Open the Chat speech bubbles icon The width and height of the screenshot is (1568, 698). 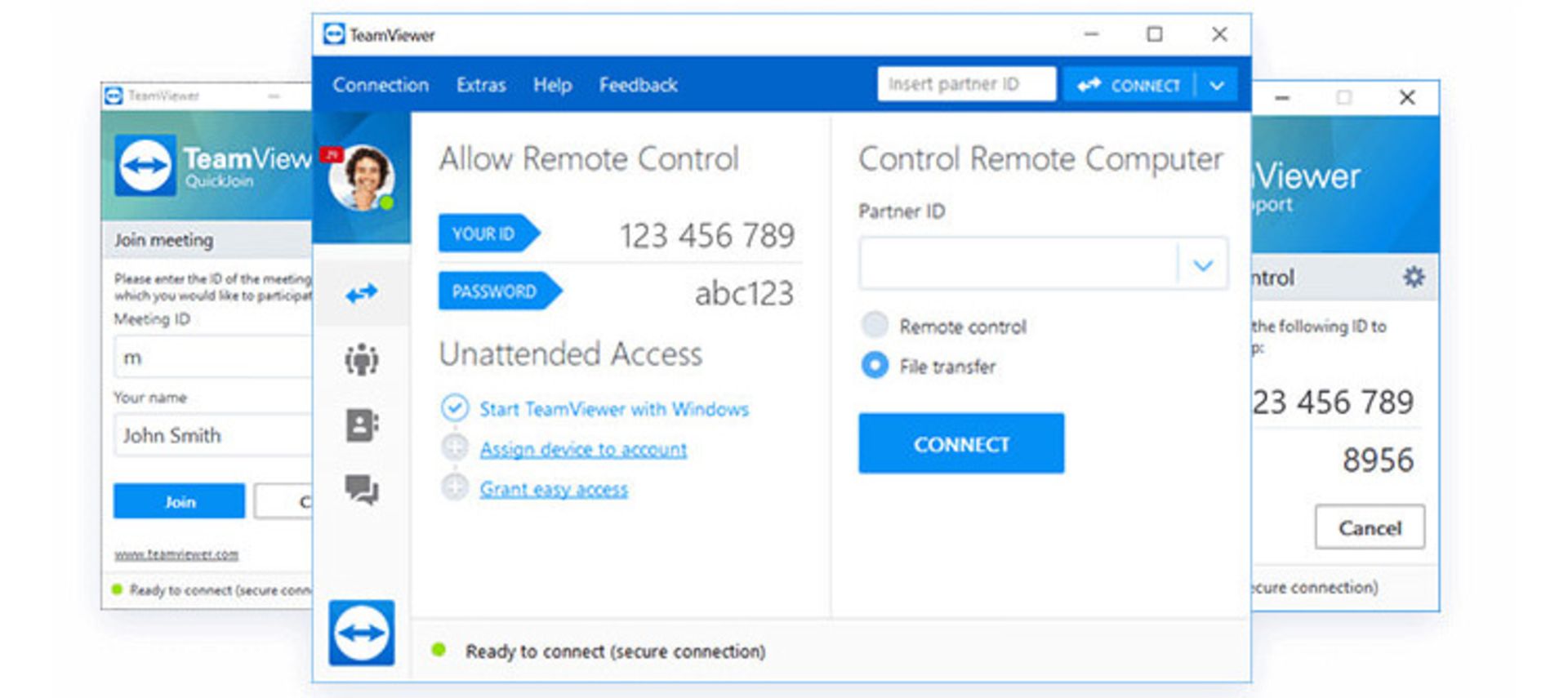point(361,490)
